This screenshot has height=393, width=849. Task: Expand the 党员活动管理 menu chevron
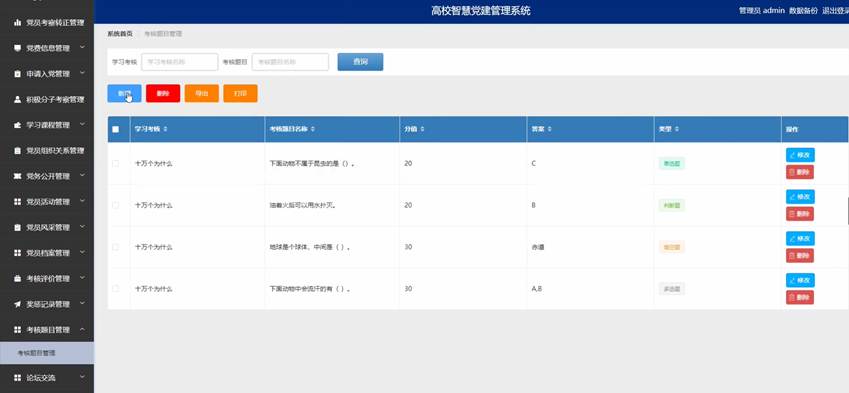click(82, 201)
